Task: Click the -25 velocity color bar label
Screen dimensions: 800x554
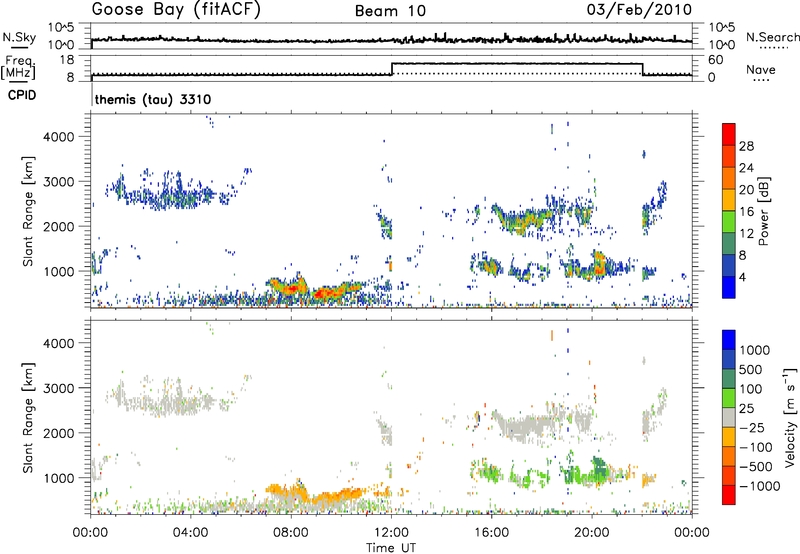Action: pyautogui.click(x=752, y=428)
